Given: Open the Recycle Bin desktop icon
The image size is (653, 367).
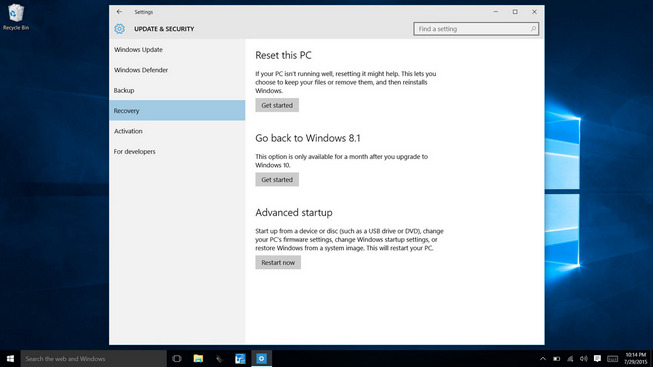Looking at the screenshot, I should pyautogui.click(x=16, y=17).
